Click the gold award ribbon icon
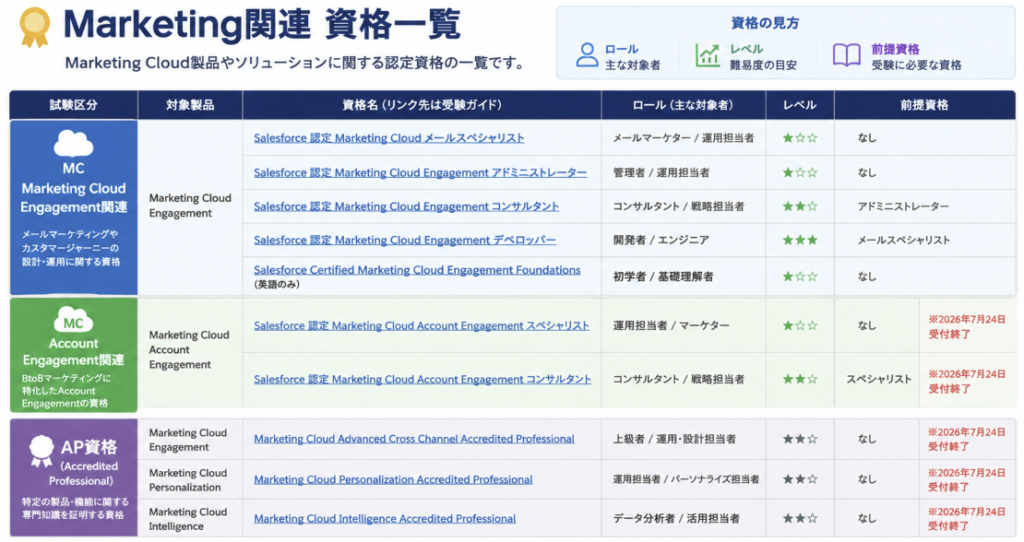Viewport: 1024px width, 542px height. (35, 27)
